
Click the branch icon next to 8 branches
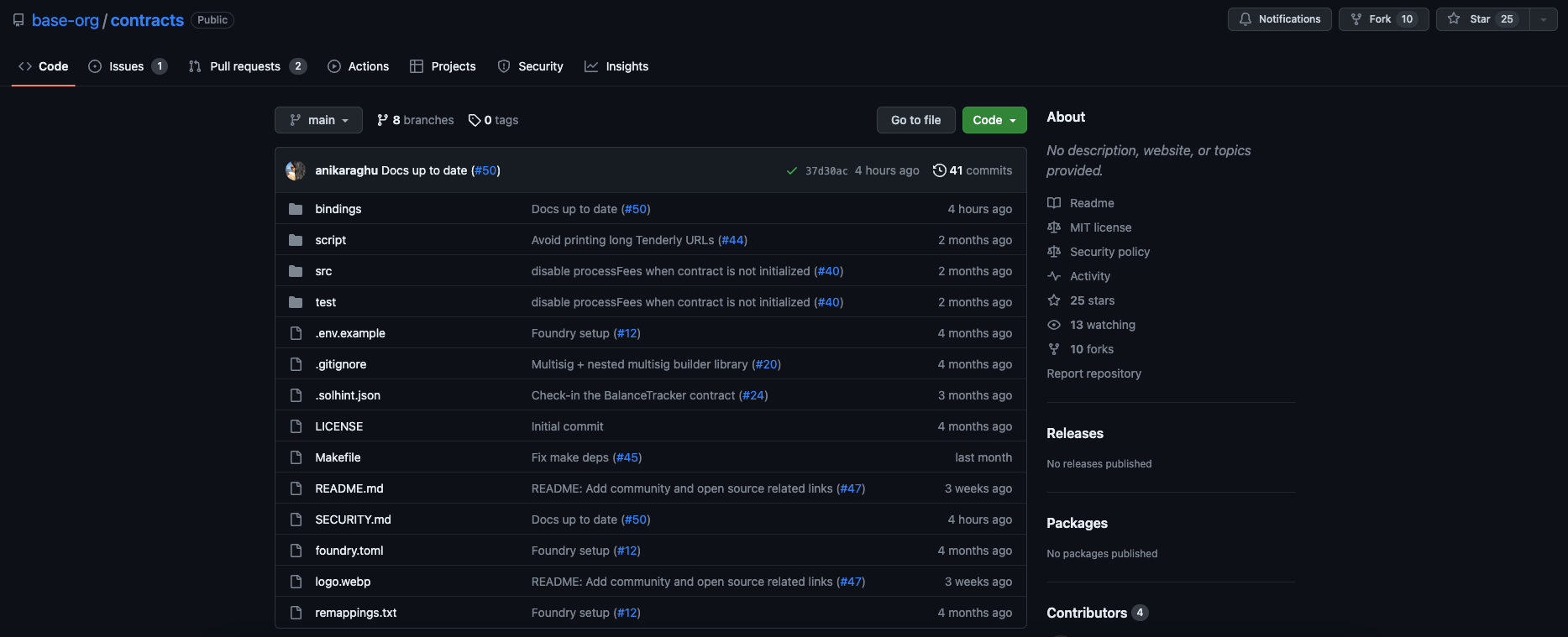[x=383, y=120]
